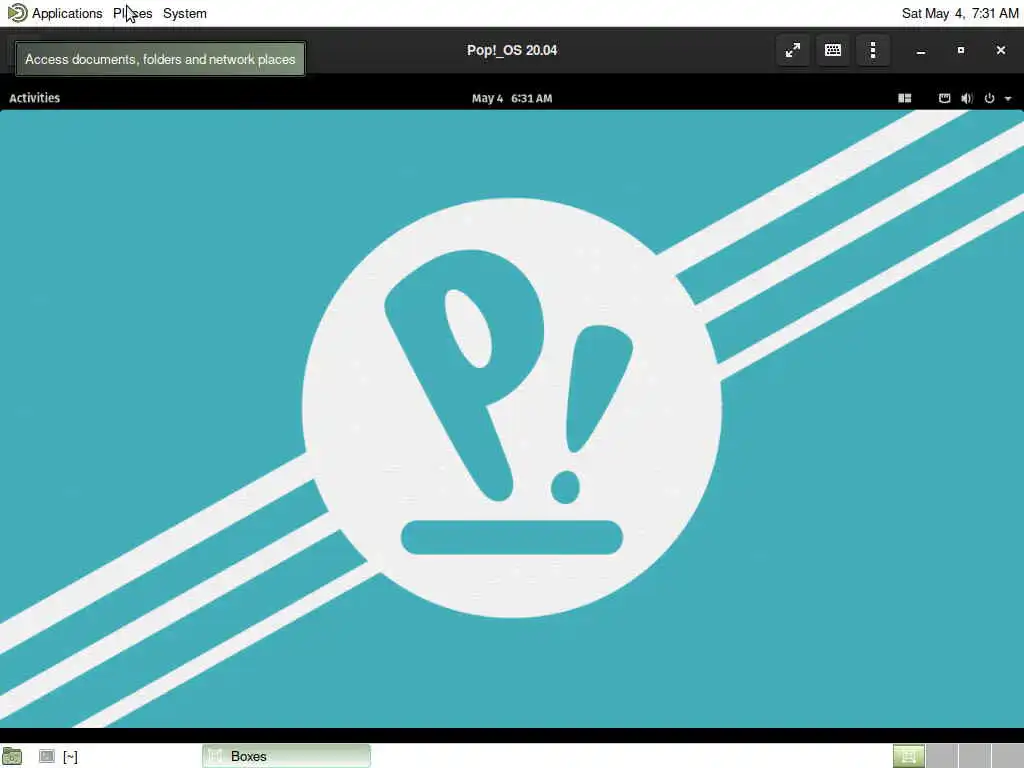Switch to the first workspace

coord(908,756)
